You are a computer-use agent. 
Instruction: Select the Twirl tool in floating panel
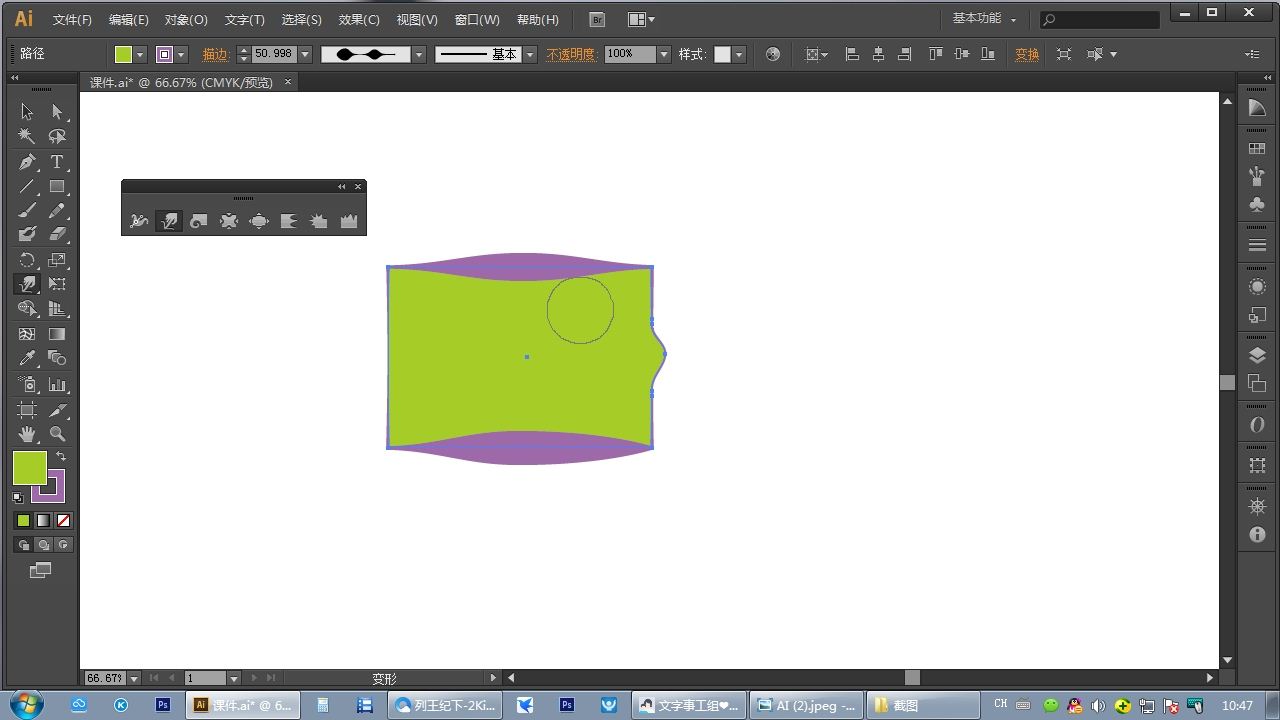click(199, 221)
